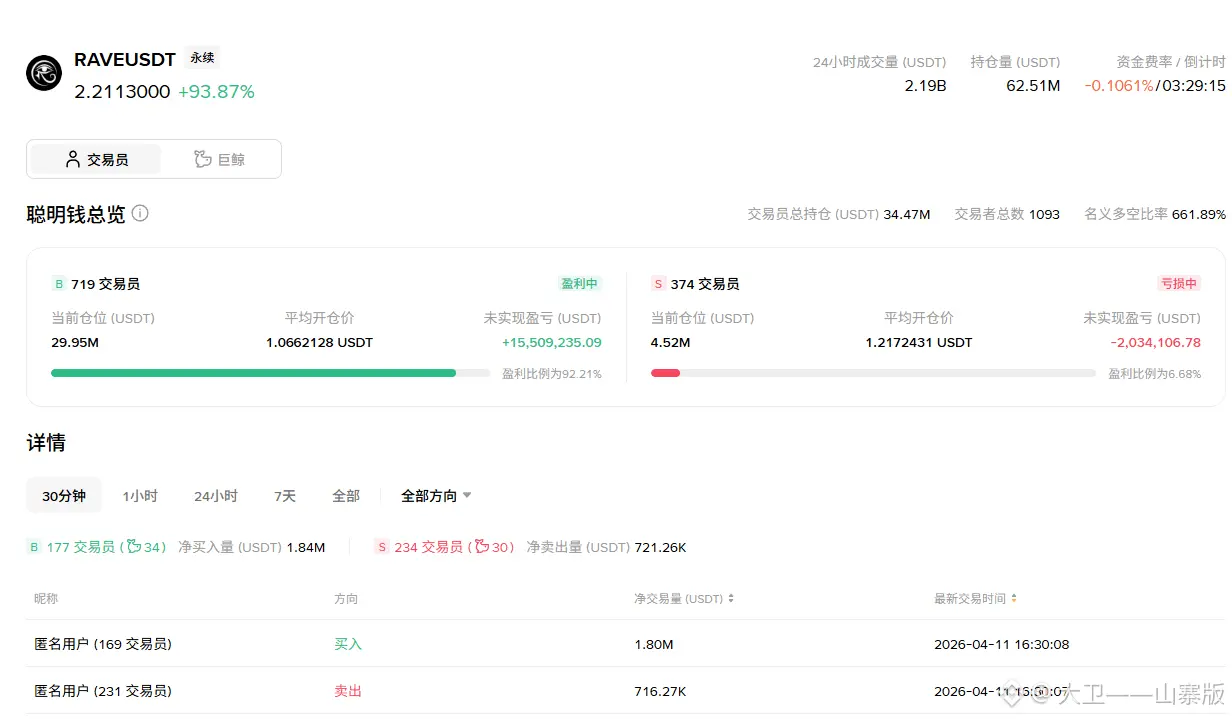The image size is (1232, 719).
Task: Click timestamp 2026-04-11 16:30:08
Action: pyautogui.click(x=1001, y=644)
